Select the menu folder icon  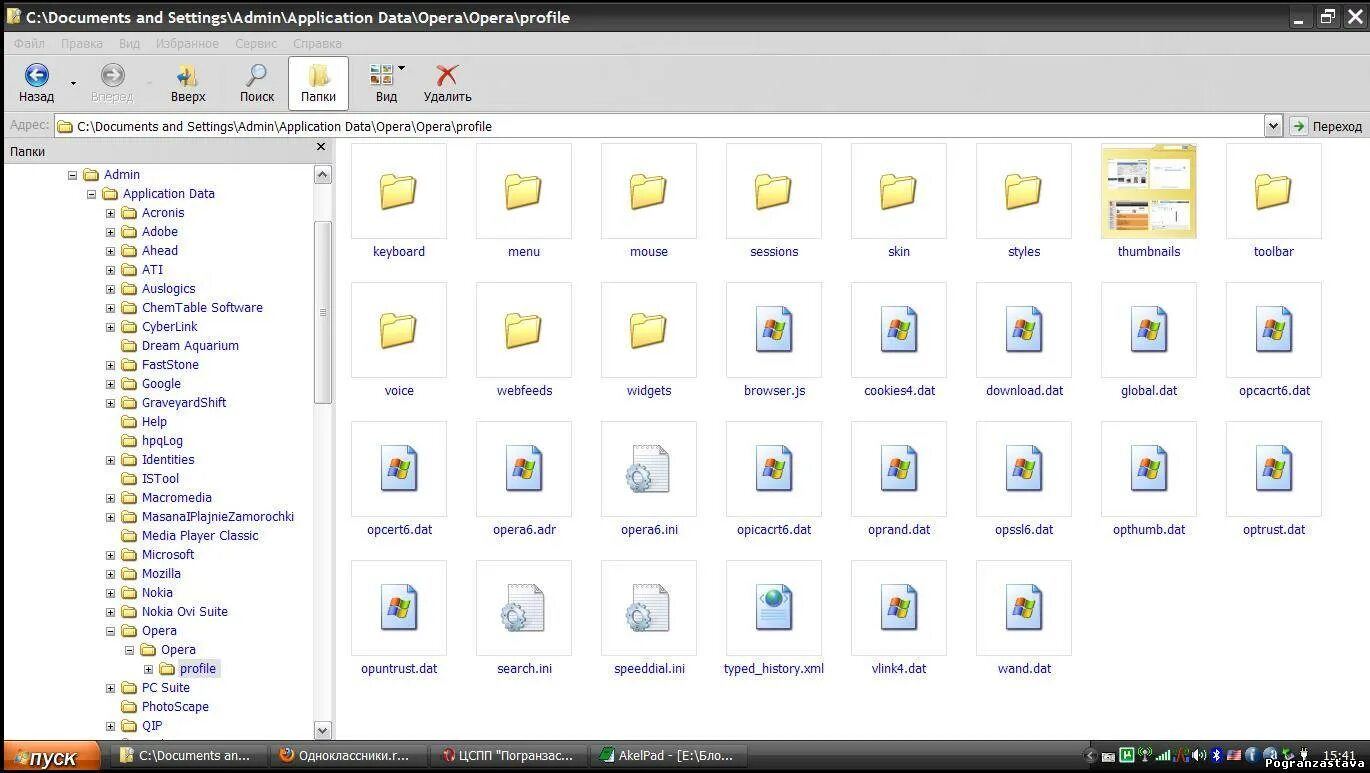523,190
